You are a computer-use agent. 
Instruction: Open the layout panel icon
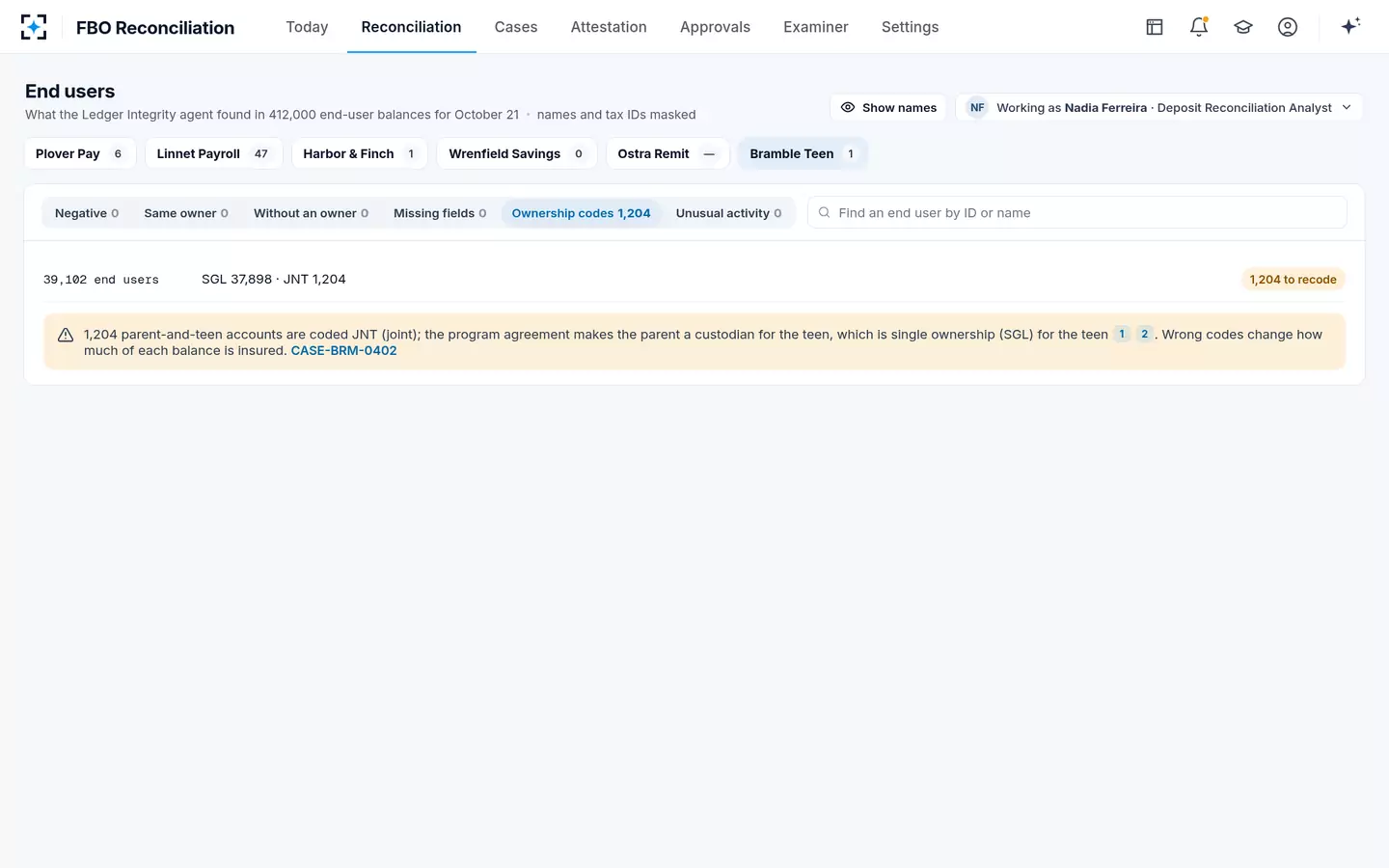[x=1155, y=27]
